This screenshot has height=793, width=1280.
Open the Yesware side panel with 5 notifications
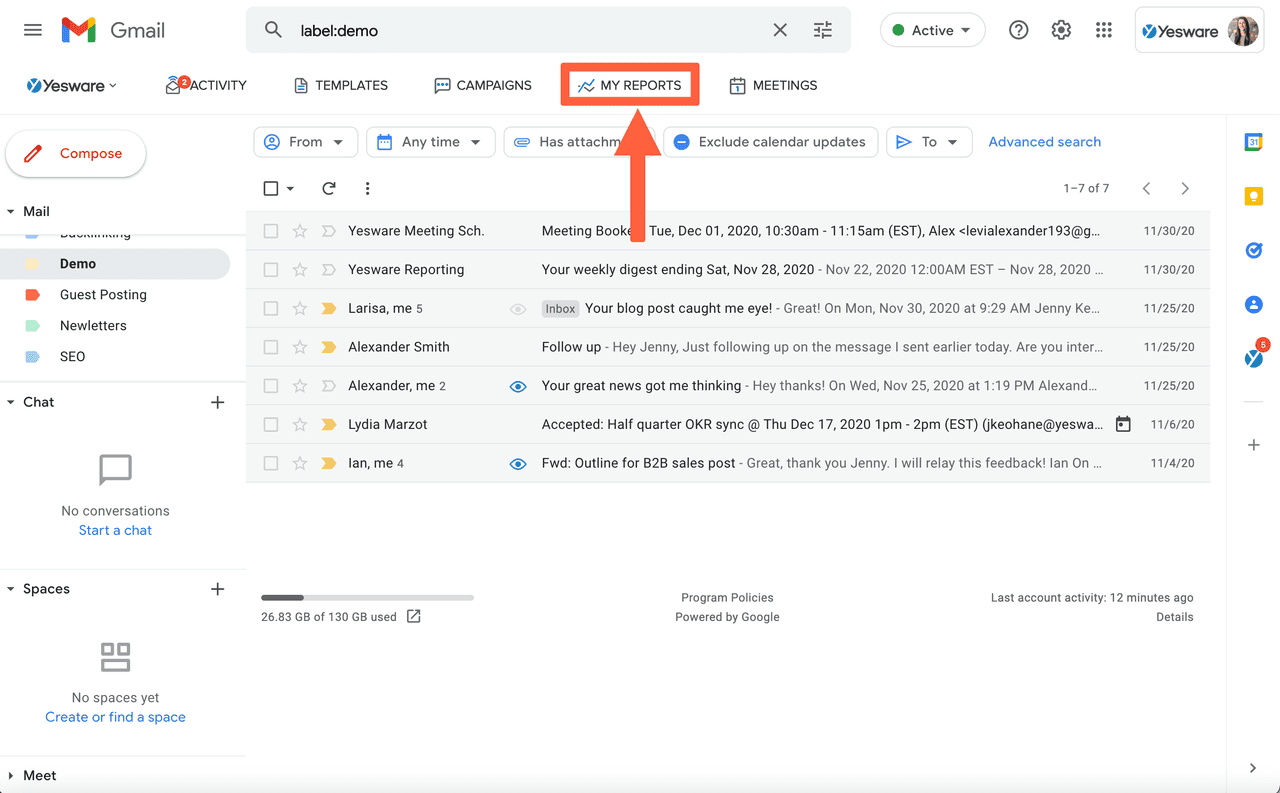pyautogui.click(x=1253, y=357)
